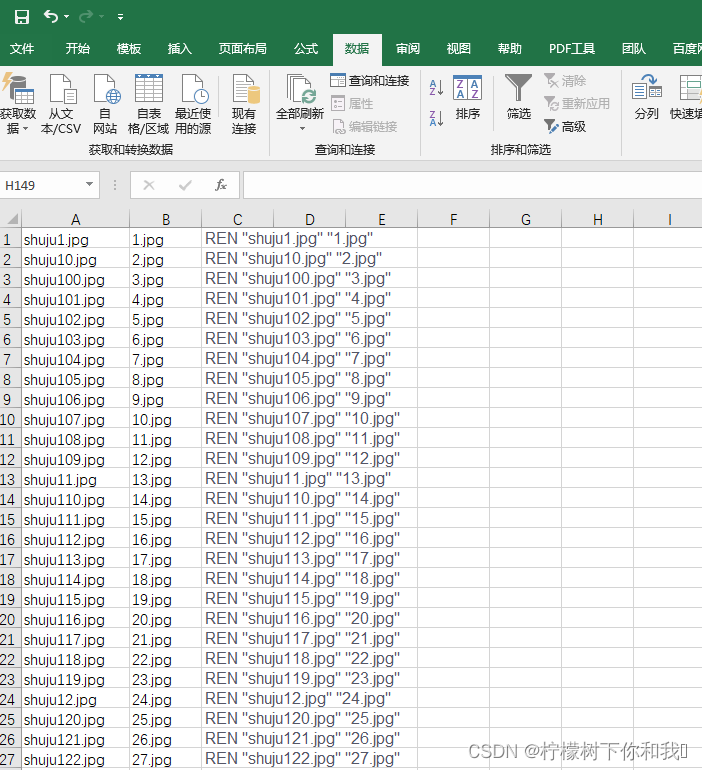Switch to the 帮助 ribbon tab
Image resolution: width=702 pixels, height=770 pixels.
pos(509,49)
